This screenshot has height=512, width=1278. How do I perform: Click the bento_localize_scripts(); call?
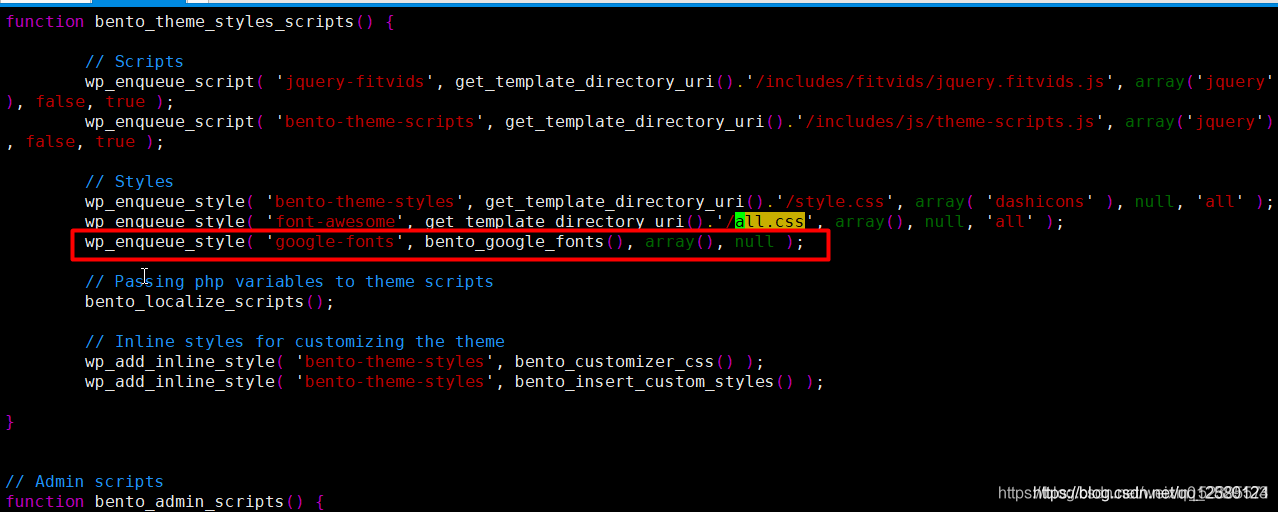(209, 301)
